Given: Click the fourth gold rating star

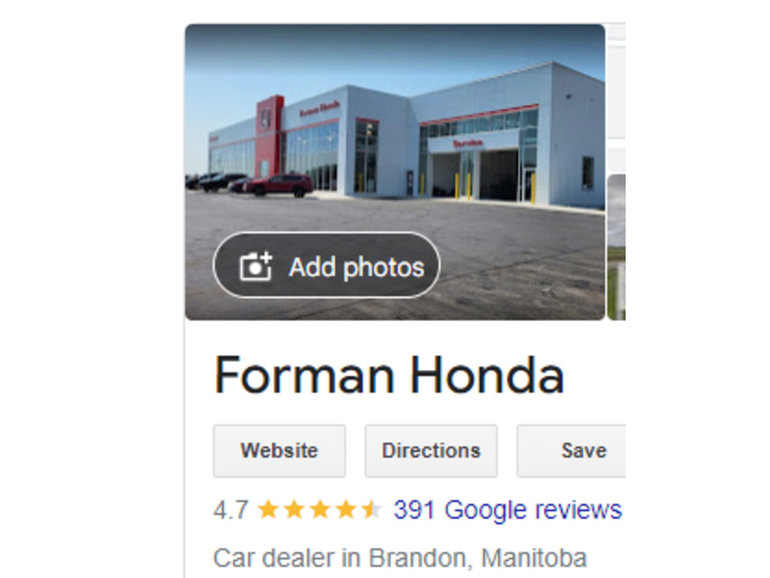Looking at the screenshot, I should point(346,509).
